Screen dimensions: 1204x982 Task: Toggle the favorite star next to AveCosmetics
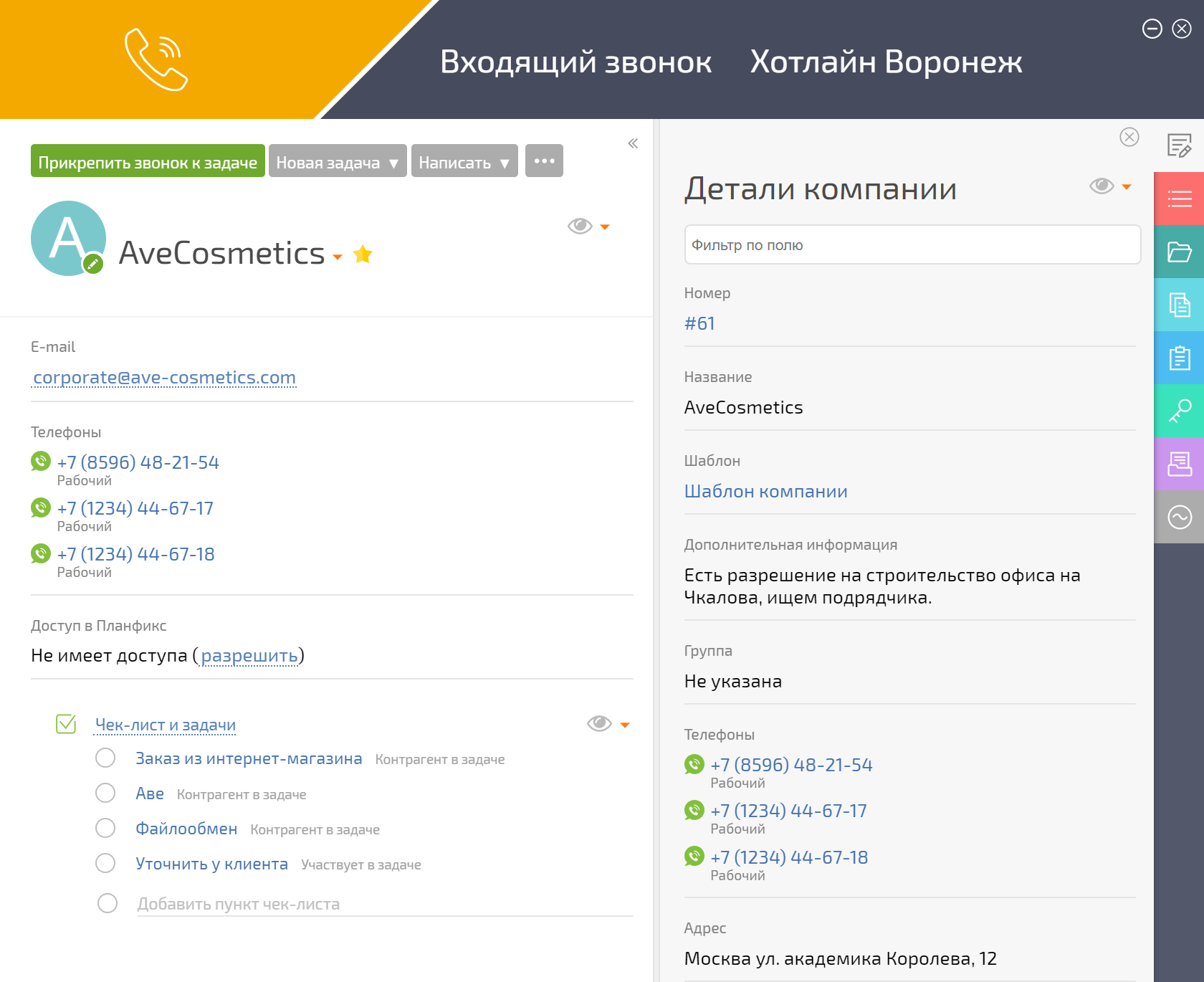tap(363, 254)
